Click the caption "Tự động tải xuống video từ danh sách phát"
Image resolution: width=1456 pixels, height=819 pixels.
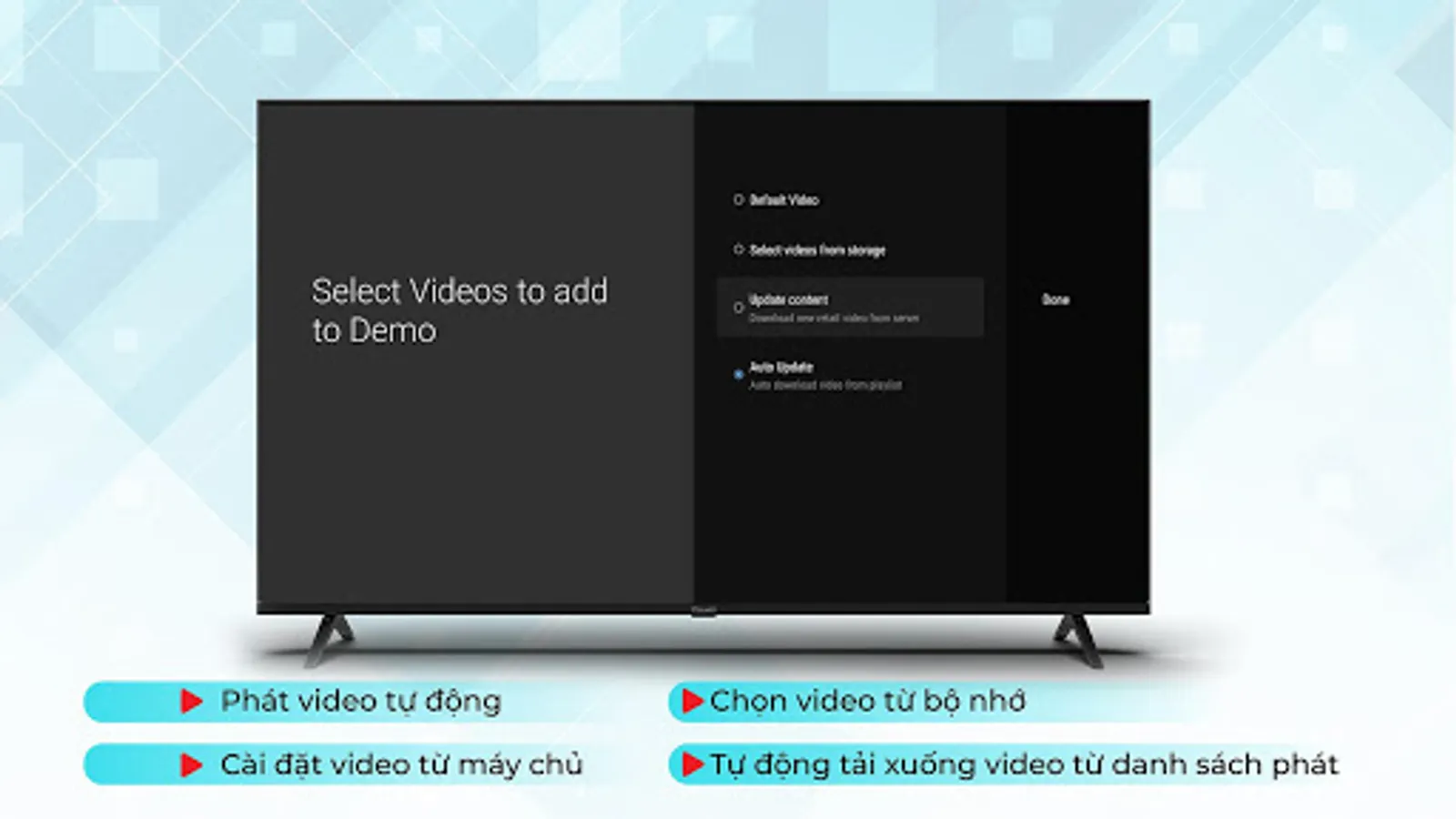click(1025, 764)
